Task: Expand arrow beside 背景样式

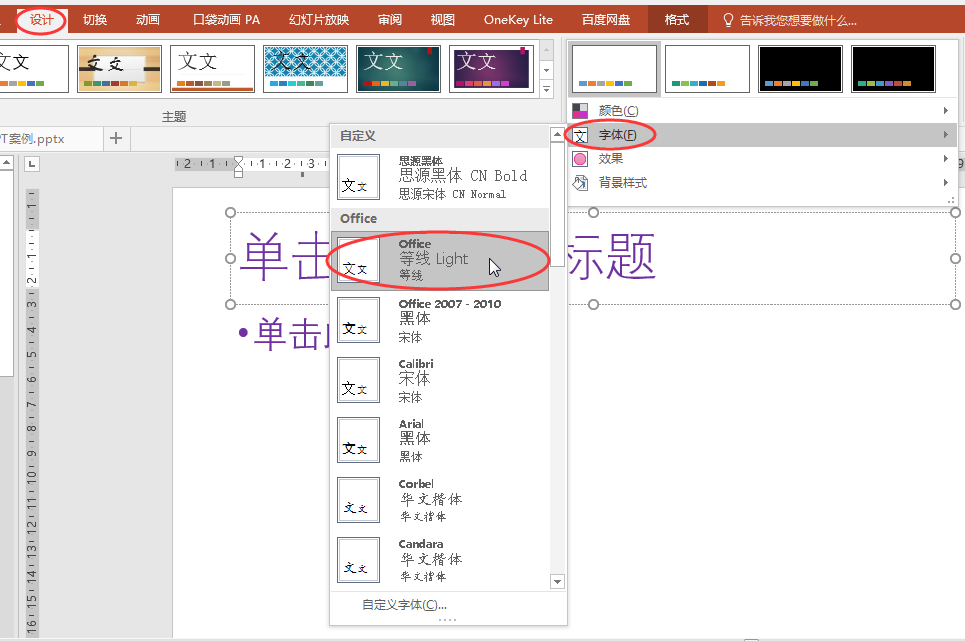Action: click(x=945, y=183)
